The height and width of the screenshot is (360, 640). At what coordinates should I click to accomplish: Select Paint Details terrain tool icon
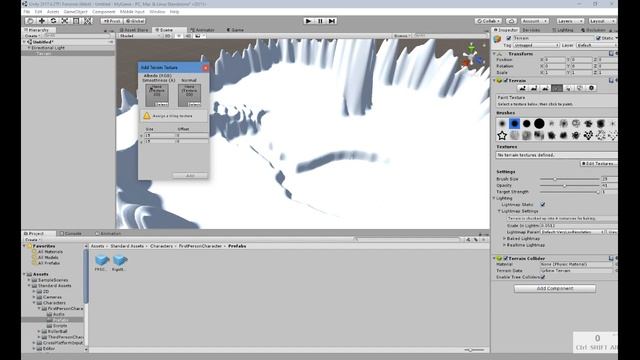point(580,88)
